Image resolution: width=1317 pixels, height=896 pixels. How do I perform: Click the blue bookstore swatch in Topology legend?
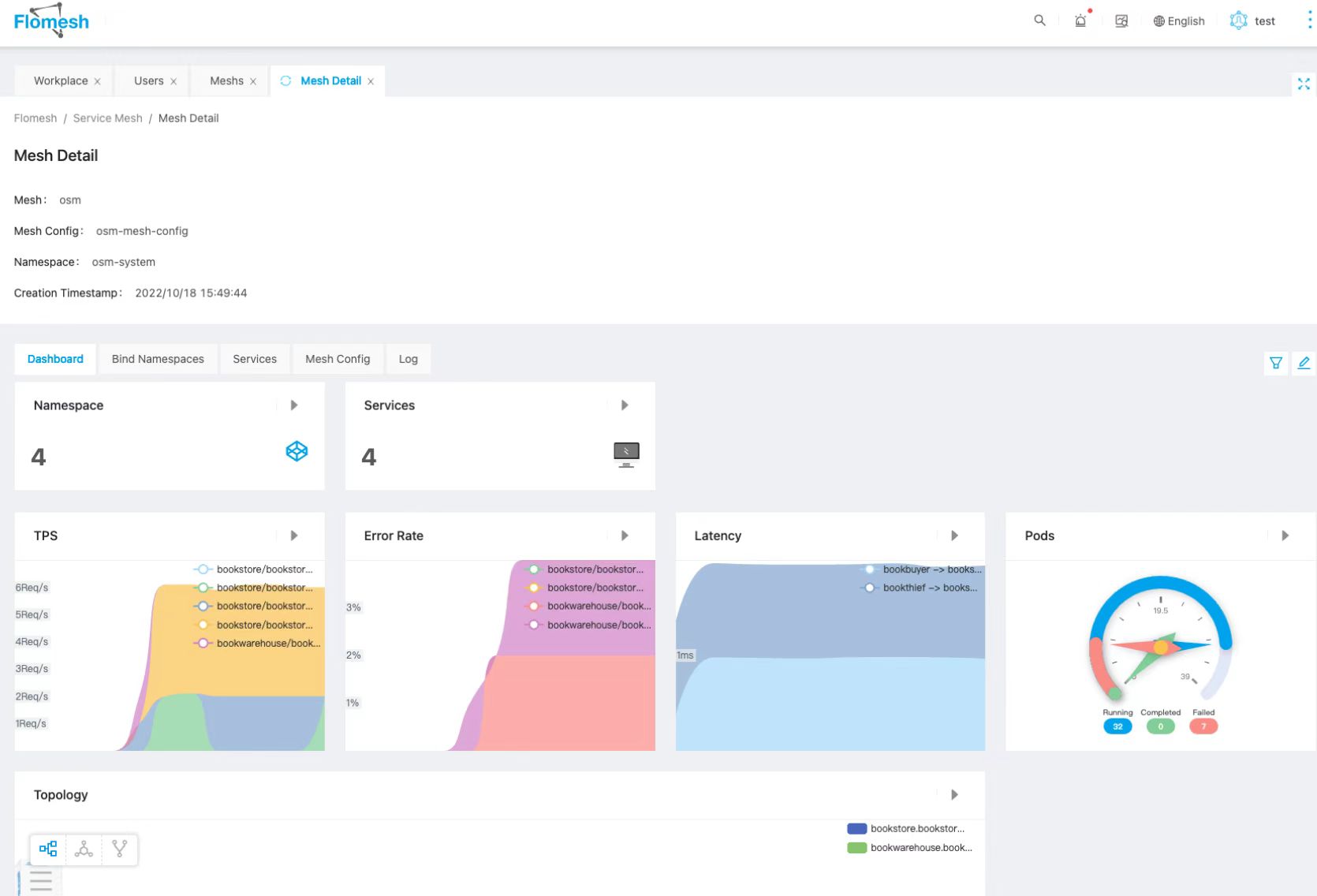point(857,829)
